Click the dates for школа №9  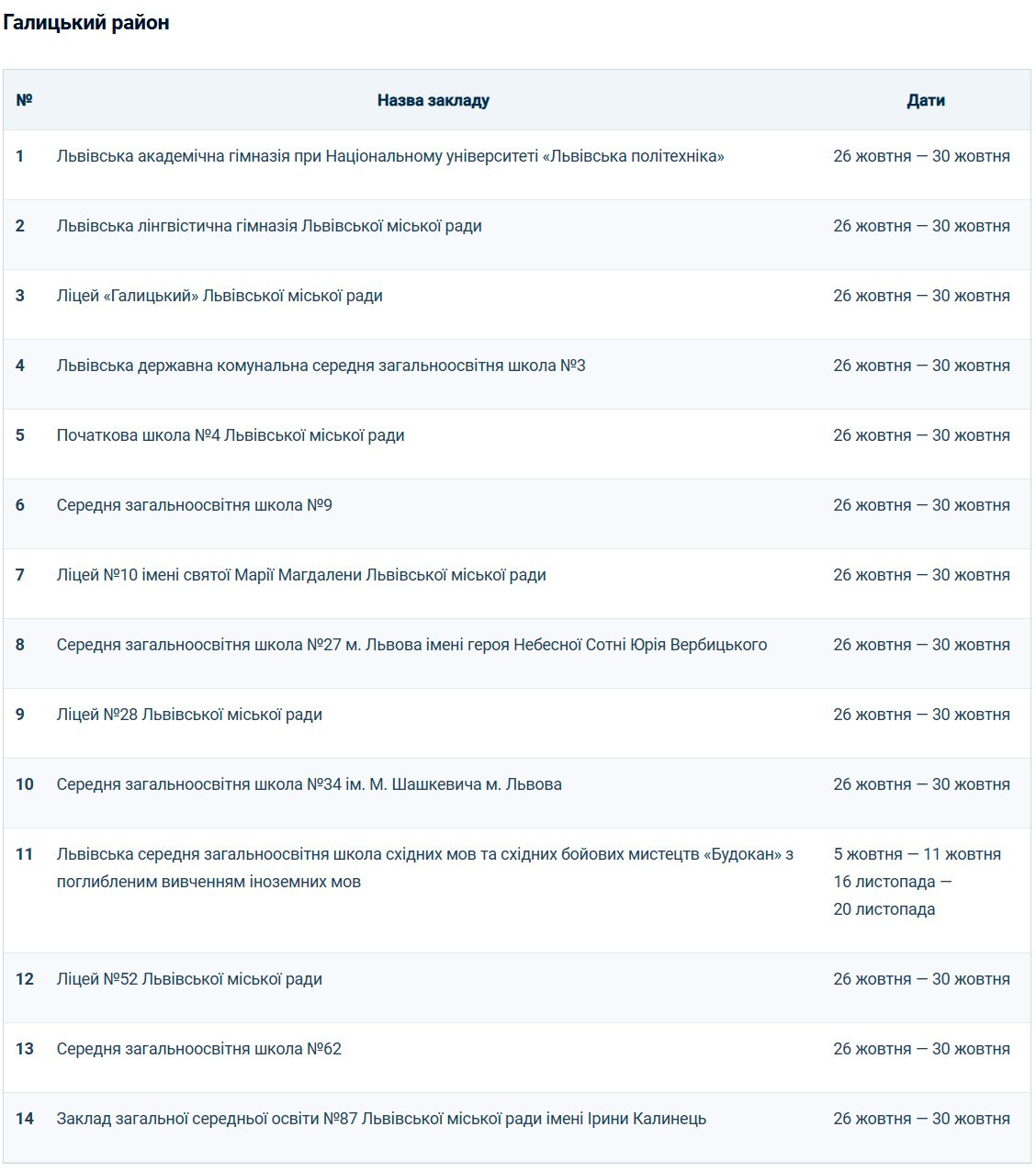[x=922, y=505]
